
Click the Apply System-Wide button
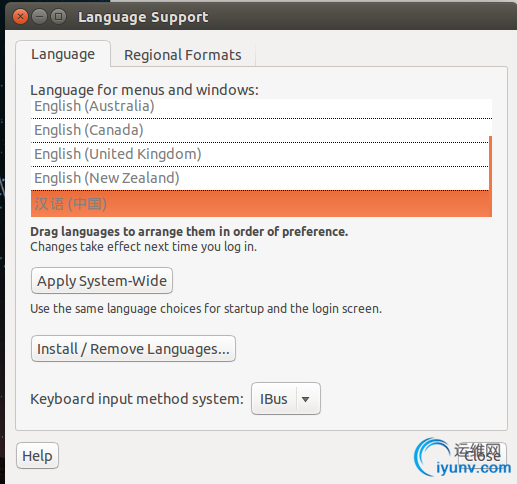click(x=102, y=281)
